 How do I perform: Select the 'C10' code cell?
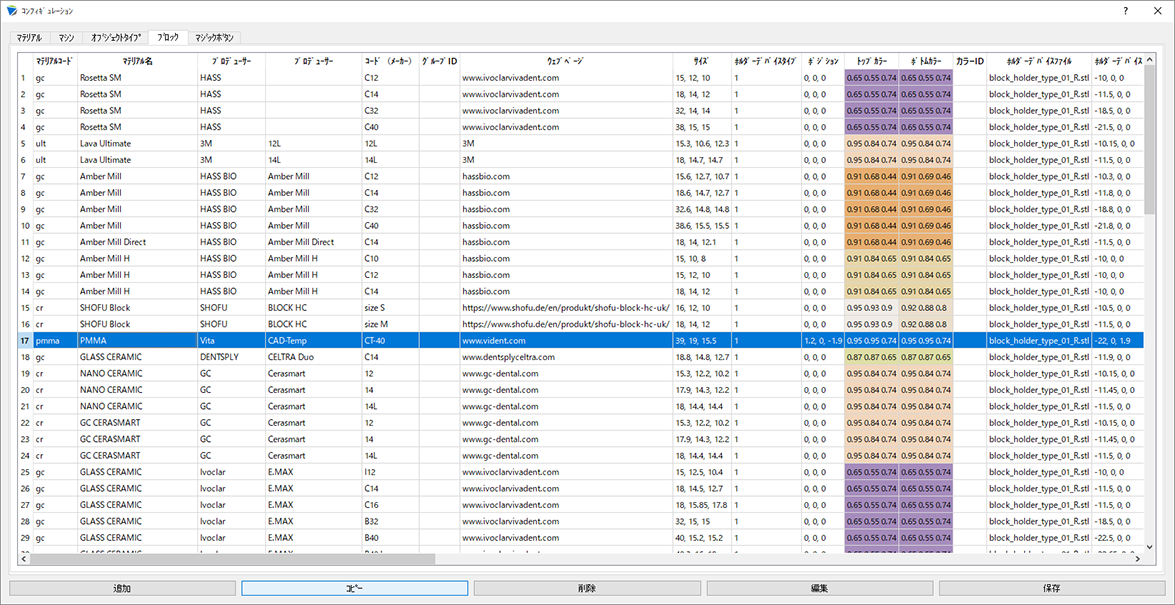tap(390, 259)
